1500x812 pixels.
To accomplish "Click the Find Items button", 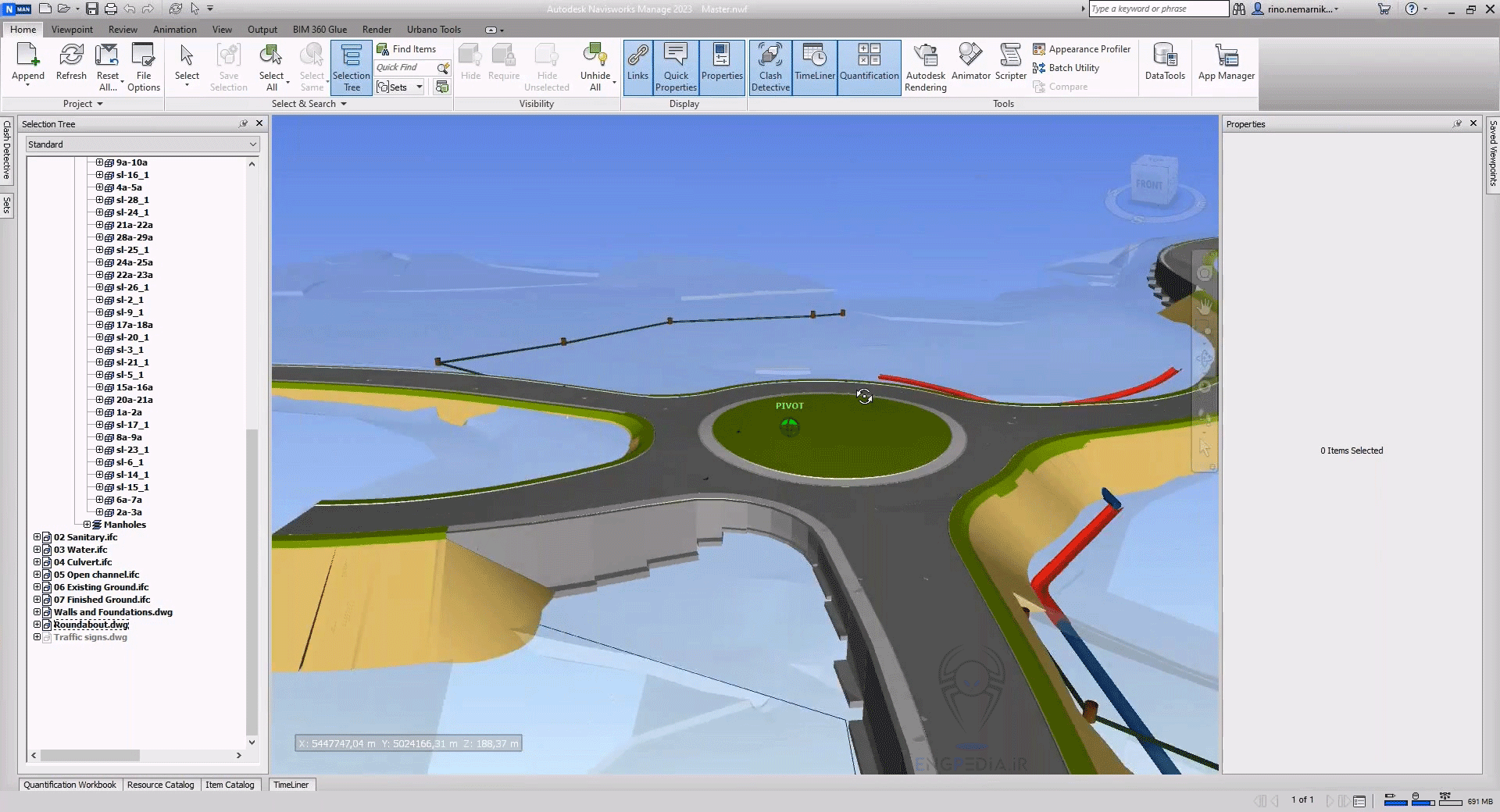I will coord(407,49).
